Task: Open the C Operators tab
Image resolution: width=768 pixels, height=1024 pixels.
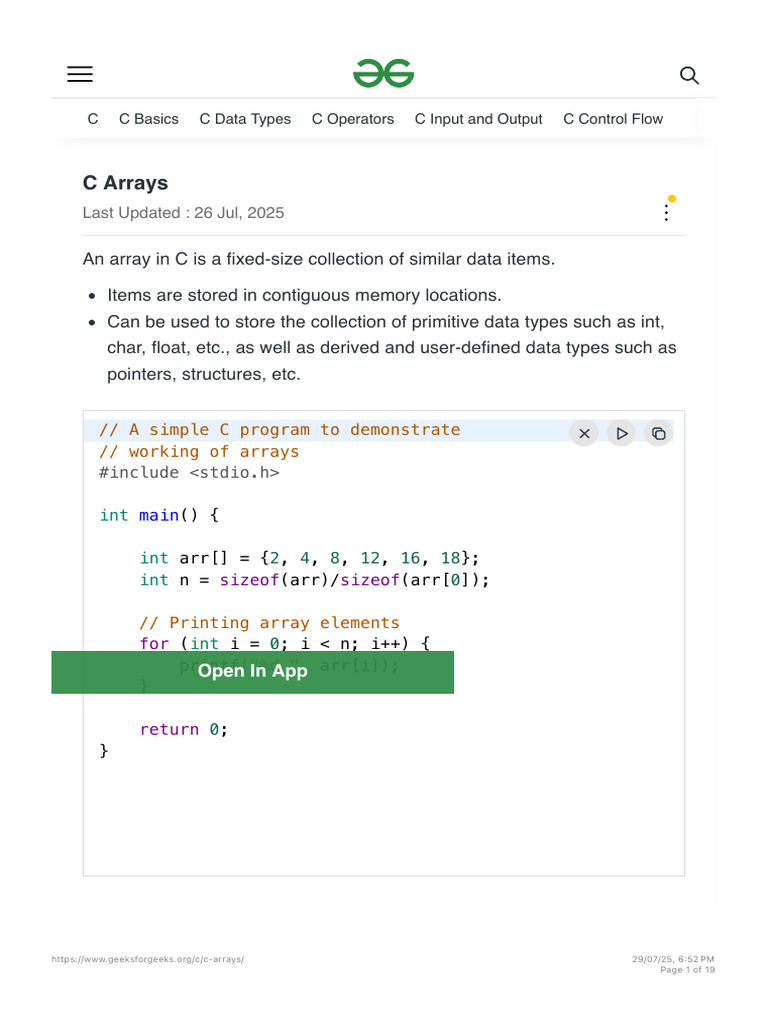Action: point(353,119)
